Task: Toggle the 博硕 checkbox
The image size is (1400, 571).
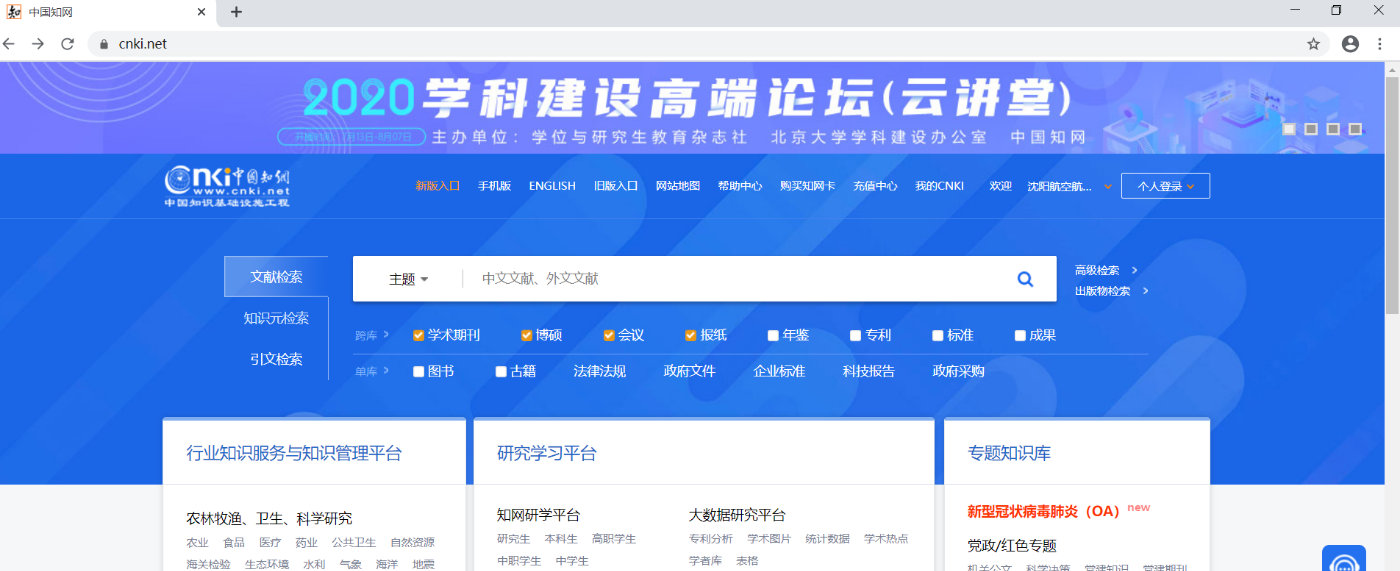Action: [527, 336]
